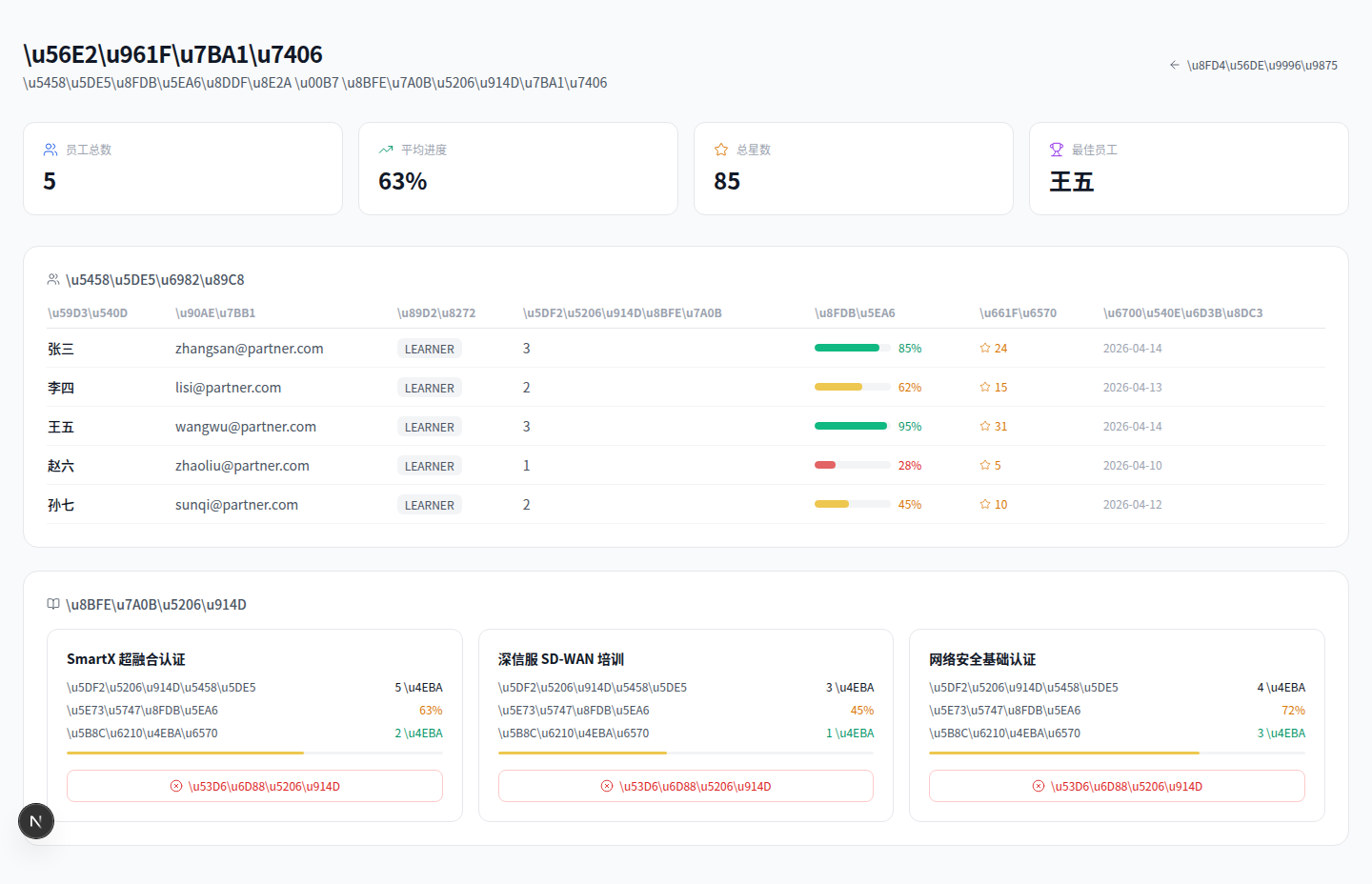
Task: Click the trophy icon in 最佳员工 card
Action: 1057,150
